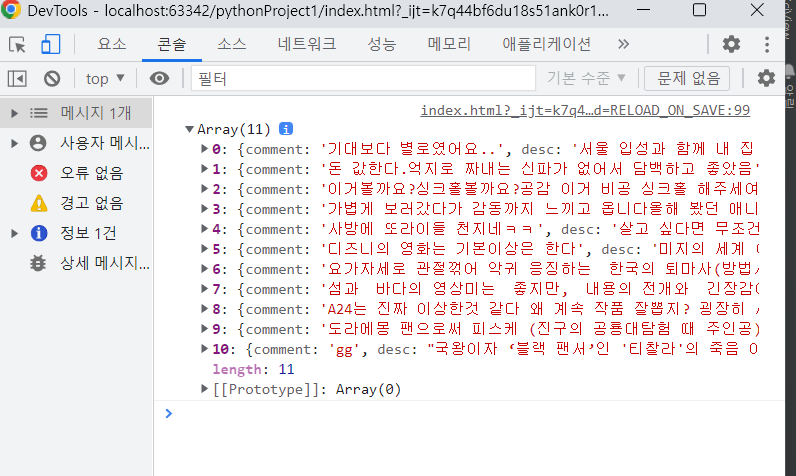Open the 애플리케이션 tab
This screenshot has height=476, width=796.
pyautogui.click(x=546, y=45)
